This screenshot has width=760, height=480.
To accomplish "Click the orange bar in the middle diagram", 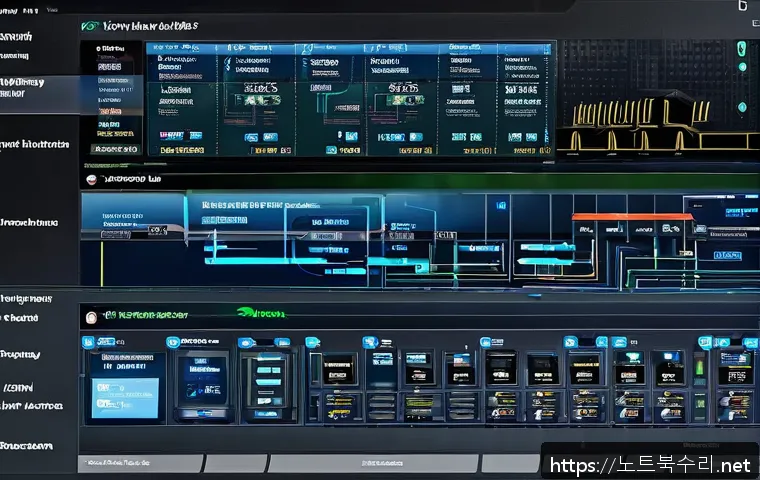I will point(631,216).
